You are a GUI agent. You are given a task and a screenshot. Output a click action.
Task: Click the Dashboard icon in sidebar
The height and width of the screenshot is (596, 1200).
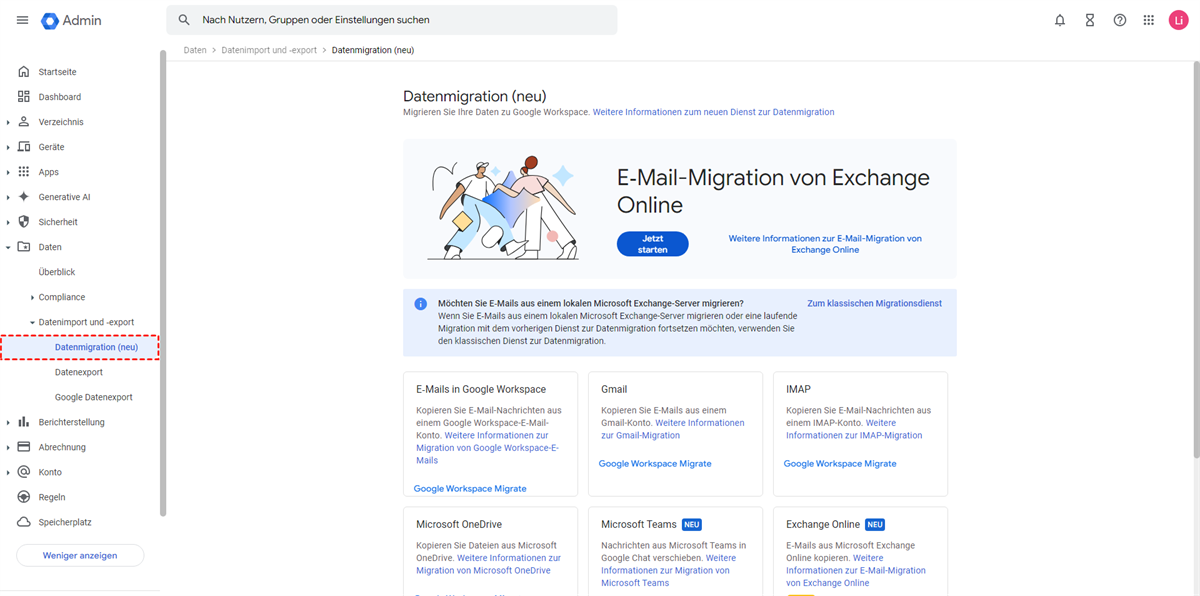tap(24, 97)
